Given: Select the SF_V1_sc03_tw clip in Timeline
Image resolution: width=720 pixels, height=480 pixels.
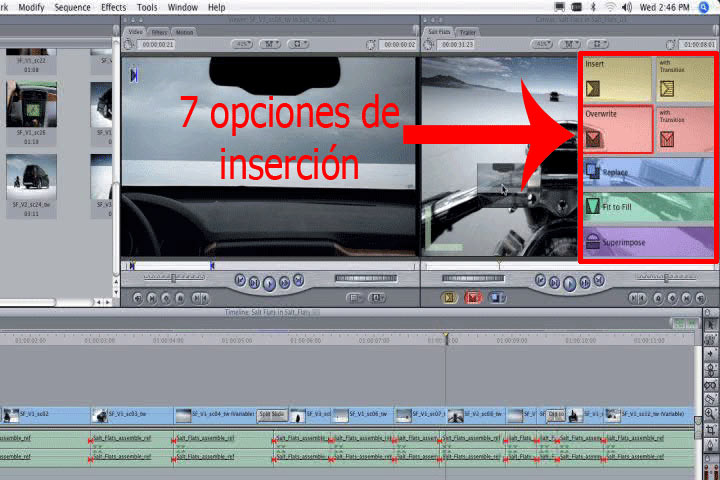Looking at the screenshot, I should (132, 415).
